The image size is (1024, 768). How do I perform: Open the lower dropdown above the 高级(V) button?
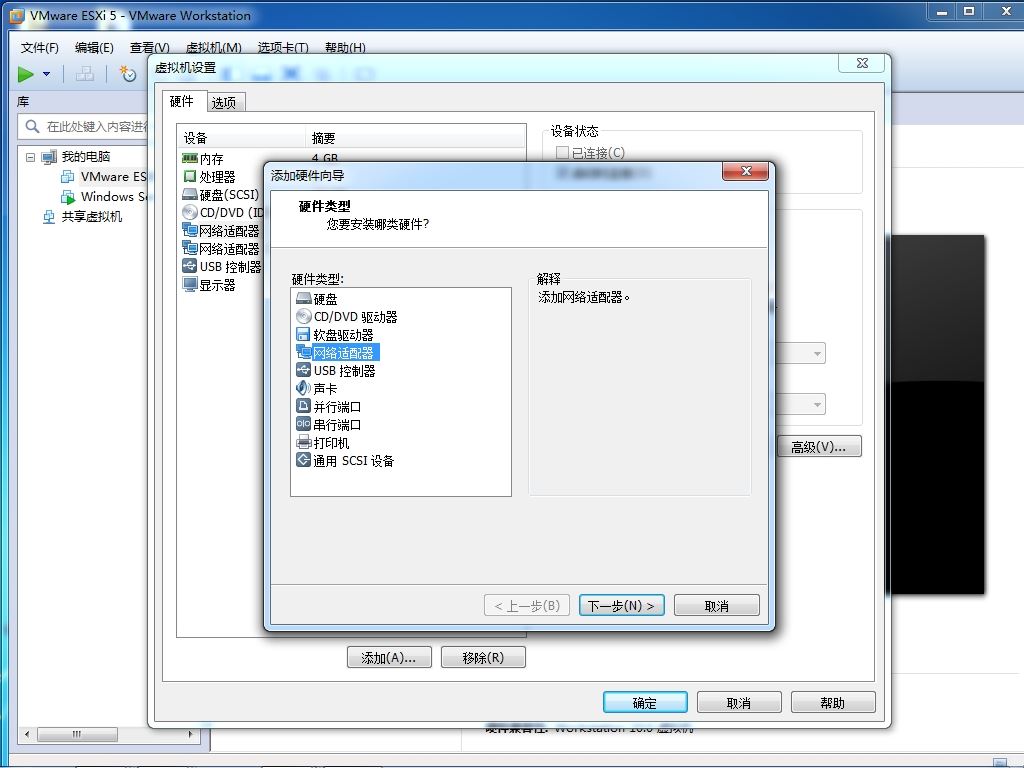(817, 404)
